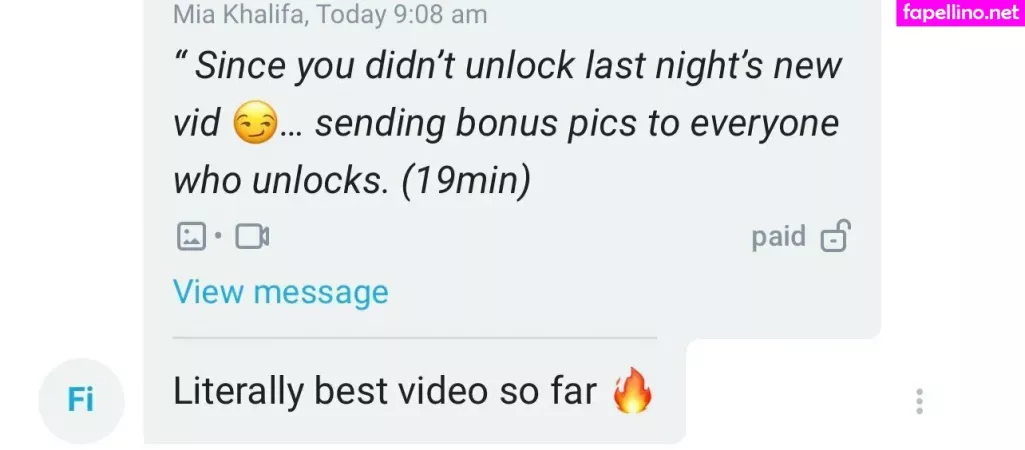Viewport: 1025px width, 450px height.
Task: Click the Fi avatar circle
Action: (81, 400)
